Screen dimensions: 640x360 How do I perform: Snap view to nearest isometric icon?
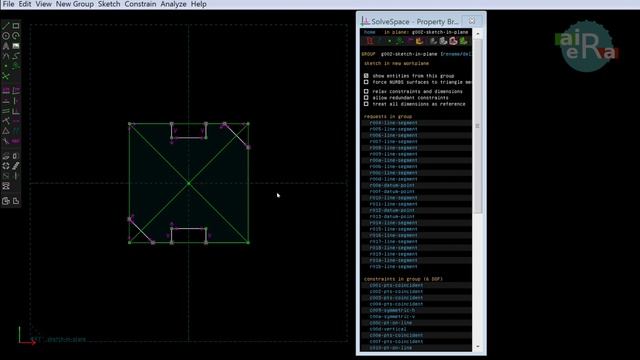pyautogui.click(x=6, y=201)
